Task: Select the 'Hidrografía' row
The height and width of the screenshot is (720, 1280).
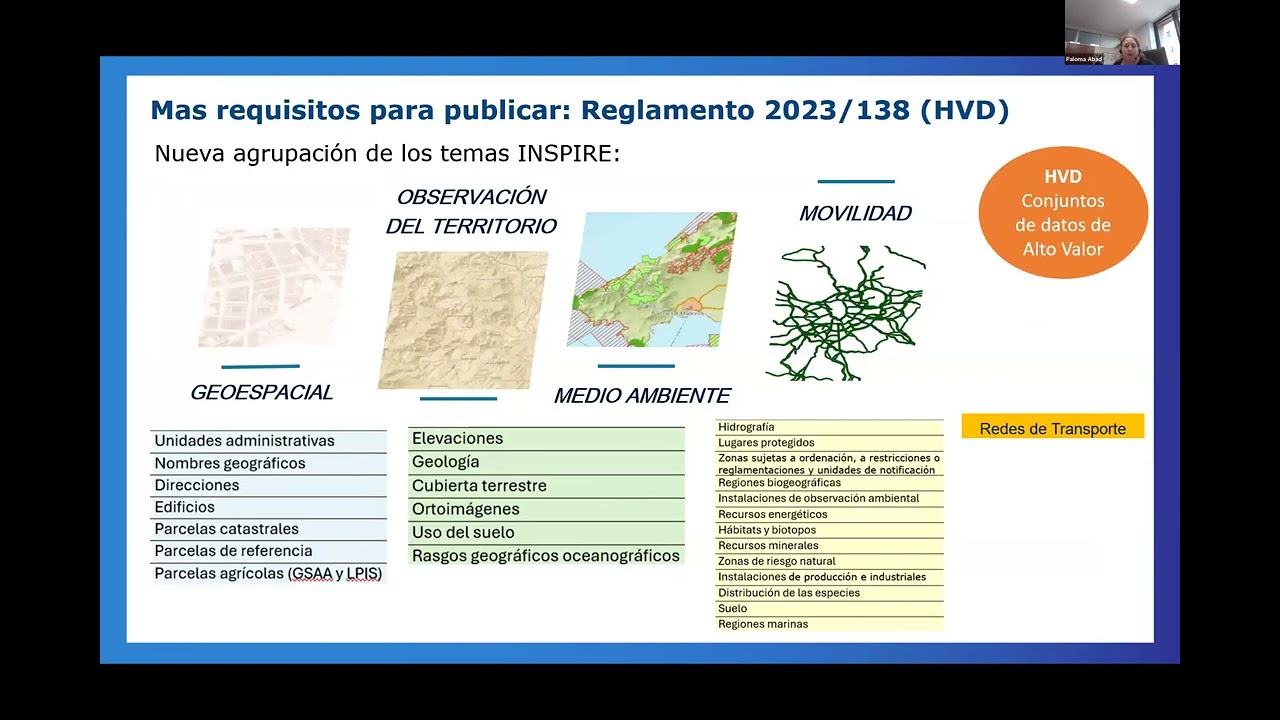Action: click(829, 427)
